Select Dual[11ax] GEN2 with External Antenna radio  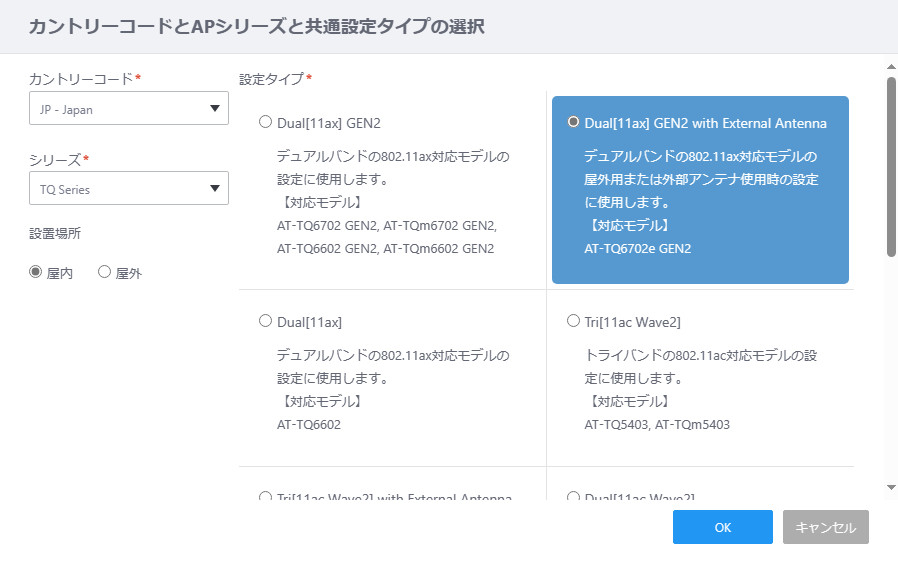coord(573,122)
